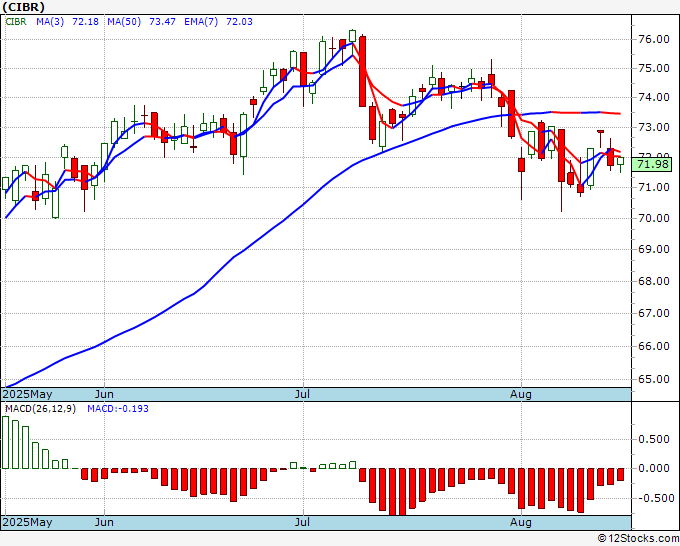Screen dimensions: 680x546
Task: Click the 75.00 price axis label
Action: click(x=654, y=69)
